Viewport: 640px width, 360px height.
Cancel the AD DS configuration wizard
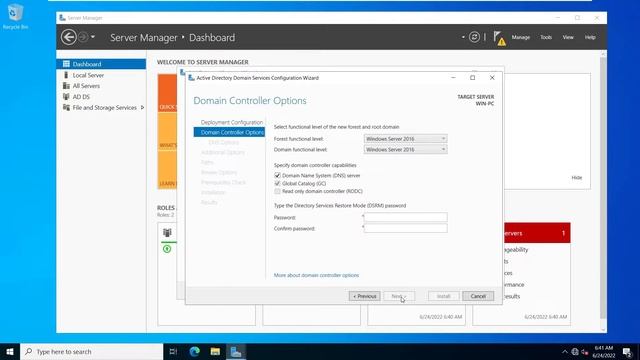point(478,296)
